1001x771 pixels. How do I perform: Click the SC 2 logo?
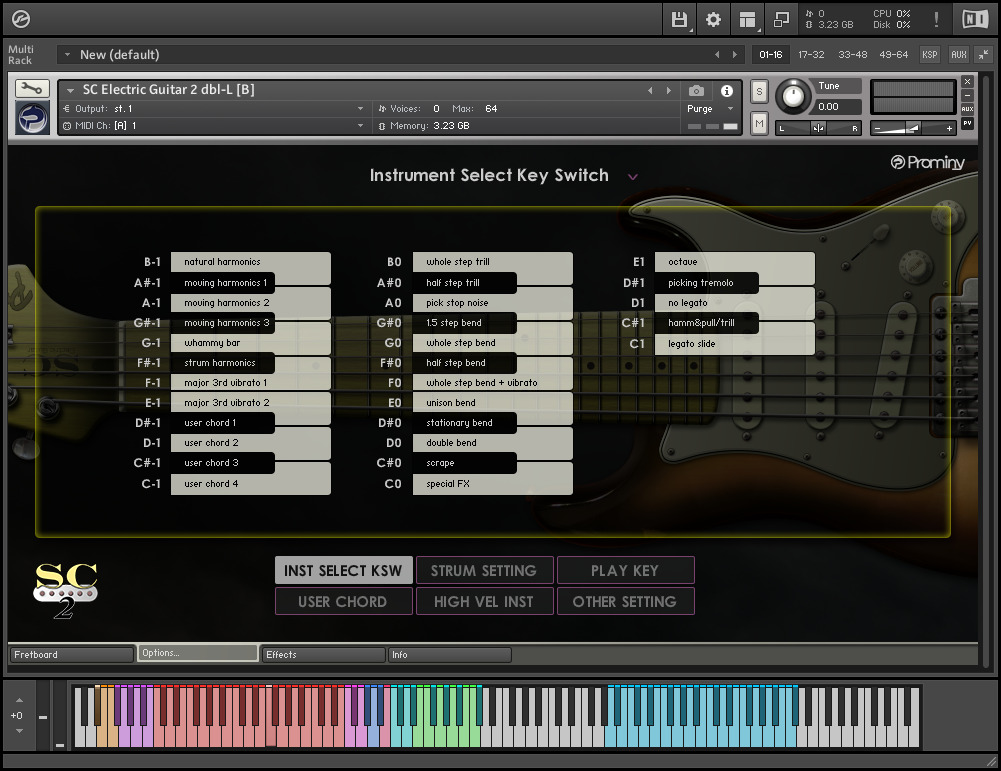tap(65, 590)
